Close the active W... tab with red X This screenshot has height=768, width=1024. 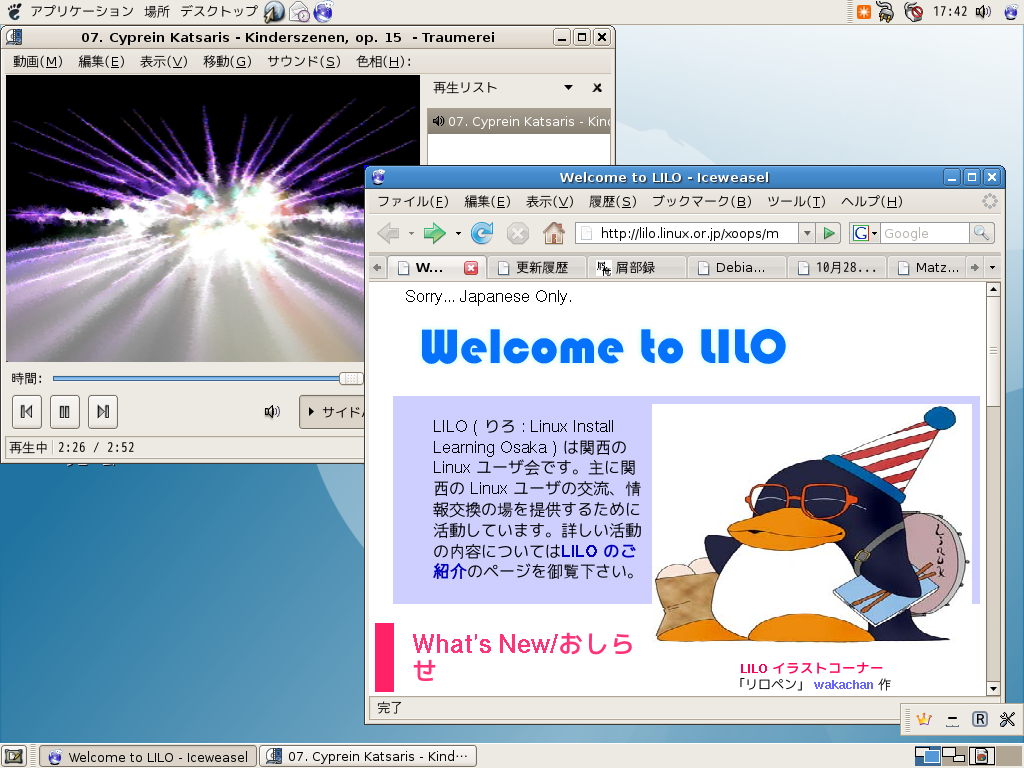[x=471, y=268]
